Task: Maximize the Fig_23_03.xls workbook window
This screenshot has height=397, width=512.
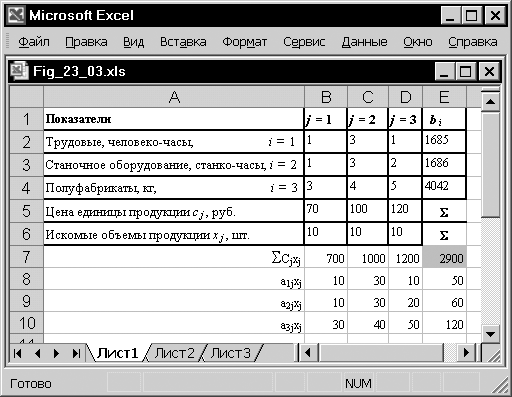Action: [x=466, y=71]
